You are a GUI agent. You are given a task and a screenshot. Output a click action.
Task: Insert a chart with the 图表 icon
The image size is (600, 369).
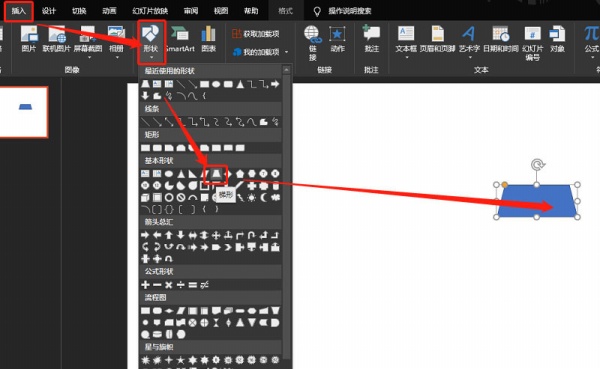click(x=209, y=39)
